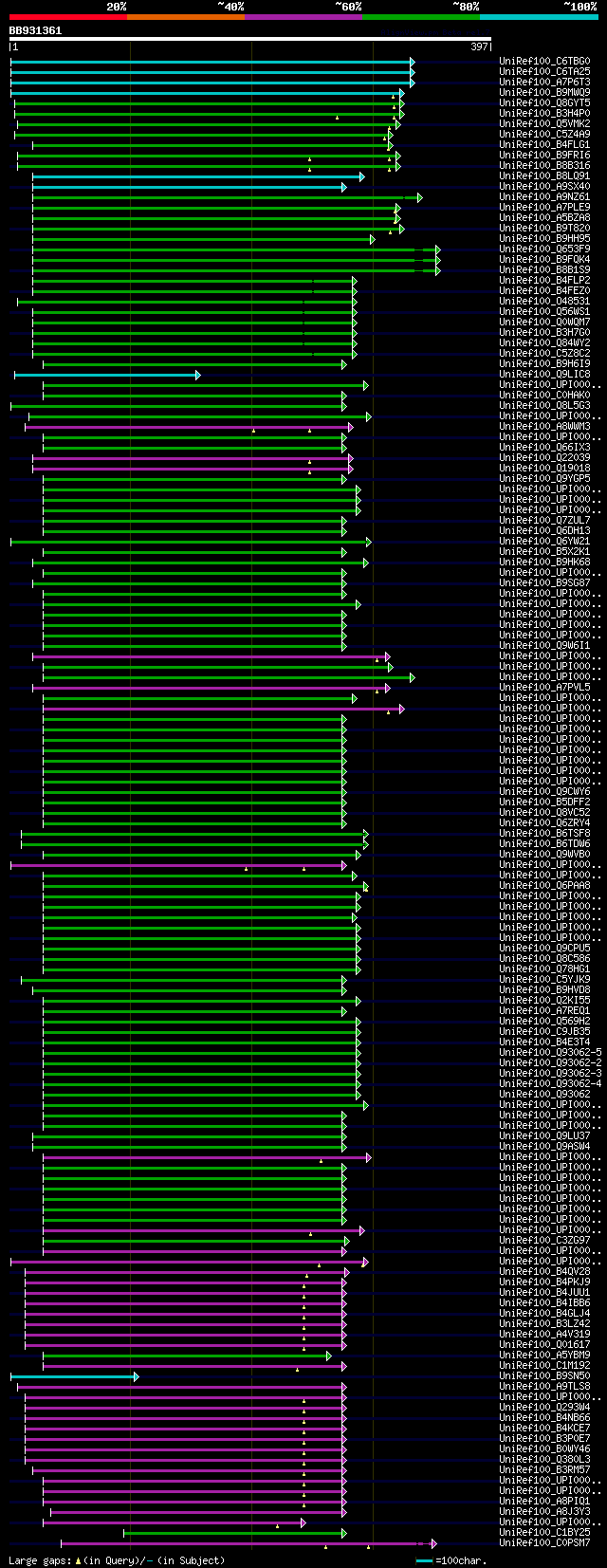Select hit label UniRef100_B9MWQ9

click(544, 93)
